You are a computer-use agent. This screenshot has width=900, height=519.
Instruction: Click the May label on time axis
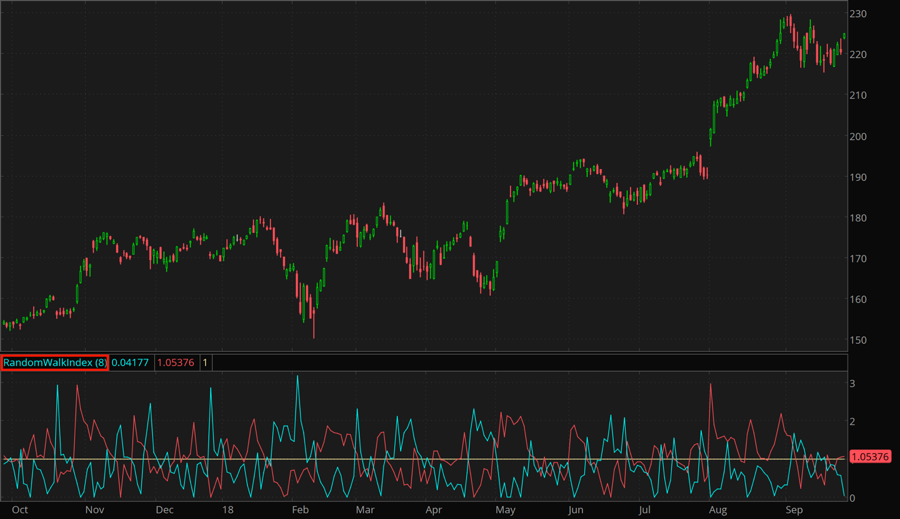pyautogui.click(x=505, y=509)
